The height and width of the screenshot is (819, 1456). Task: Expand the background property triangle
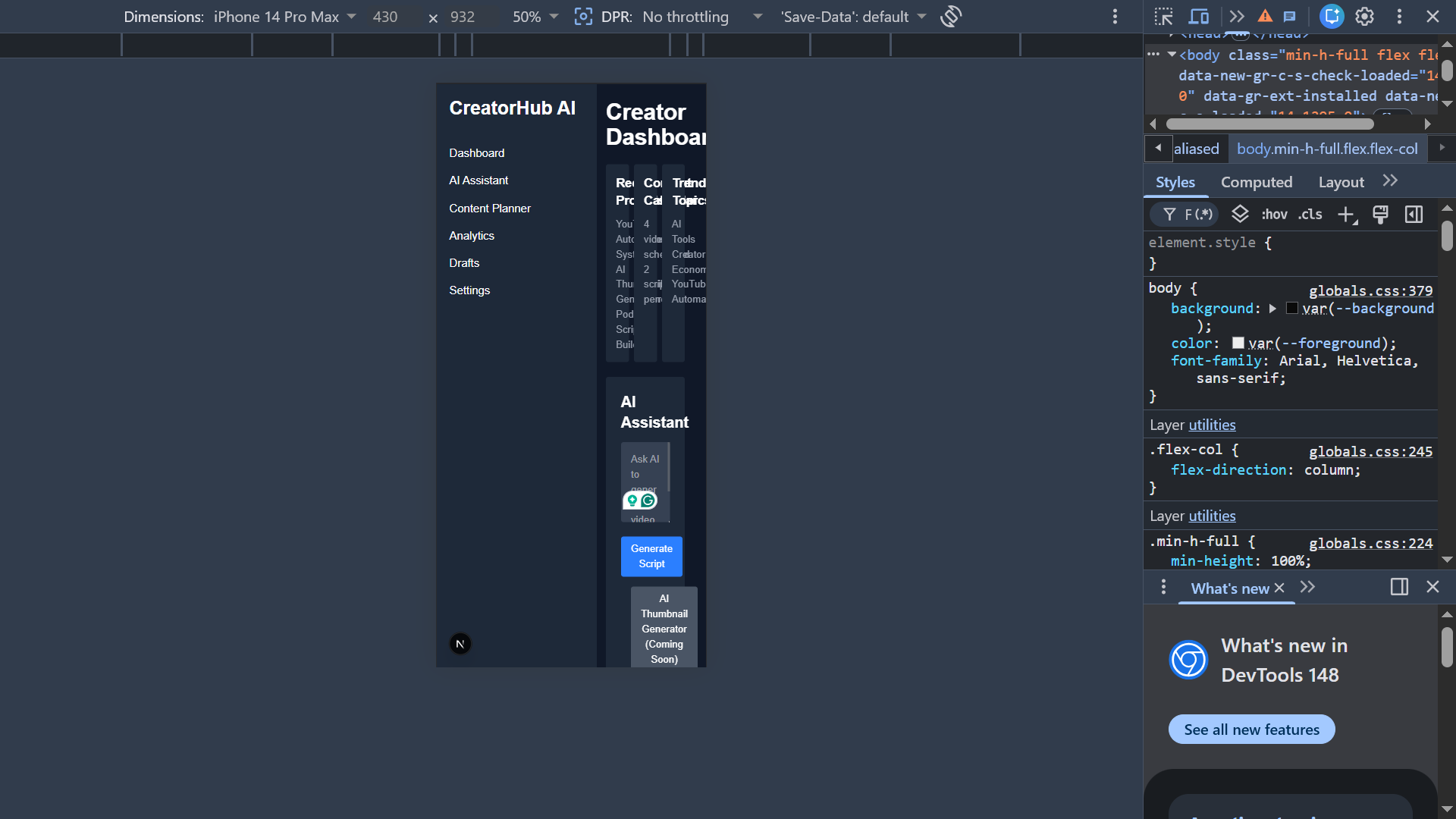pos(1272,309)
